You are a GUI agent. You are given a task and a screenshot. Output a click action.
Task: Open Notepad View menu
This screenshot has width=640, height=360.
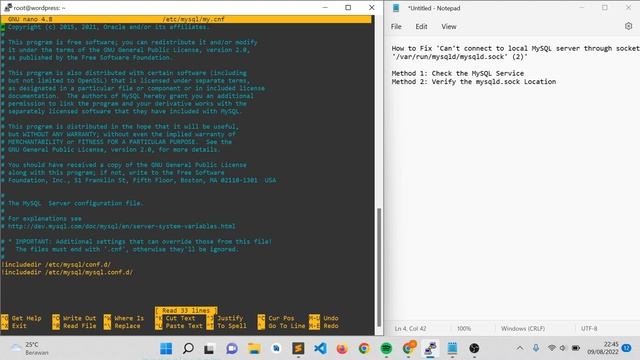point(449,27)
